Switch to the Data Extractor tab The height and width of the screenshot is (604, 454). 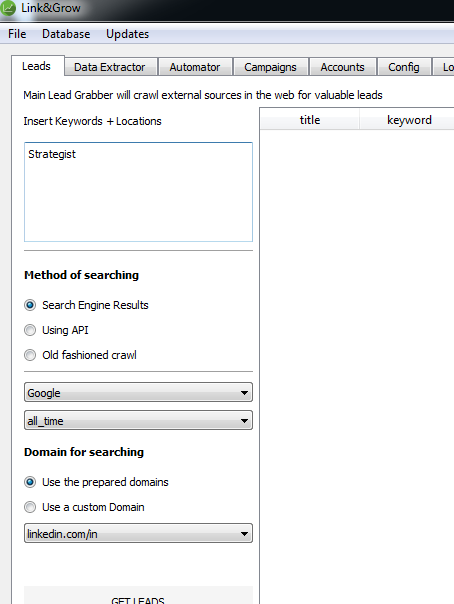[111, 67]
